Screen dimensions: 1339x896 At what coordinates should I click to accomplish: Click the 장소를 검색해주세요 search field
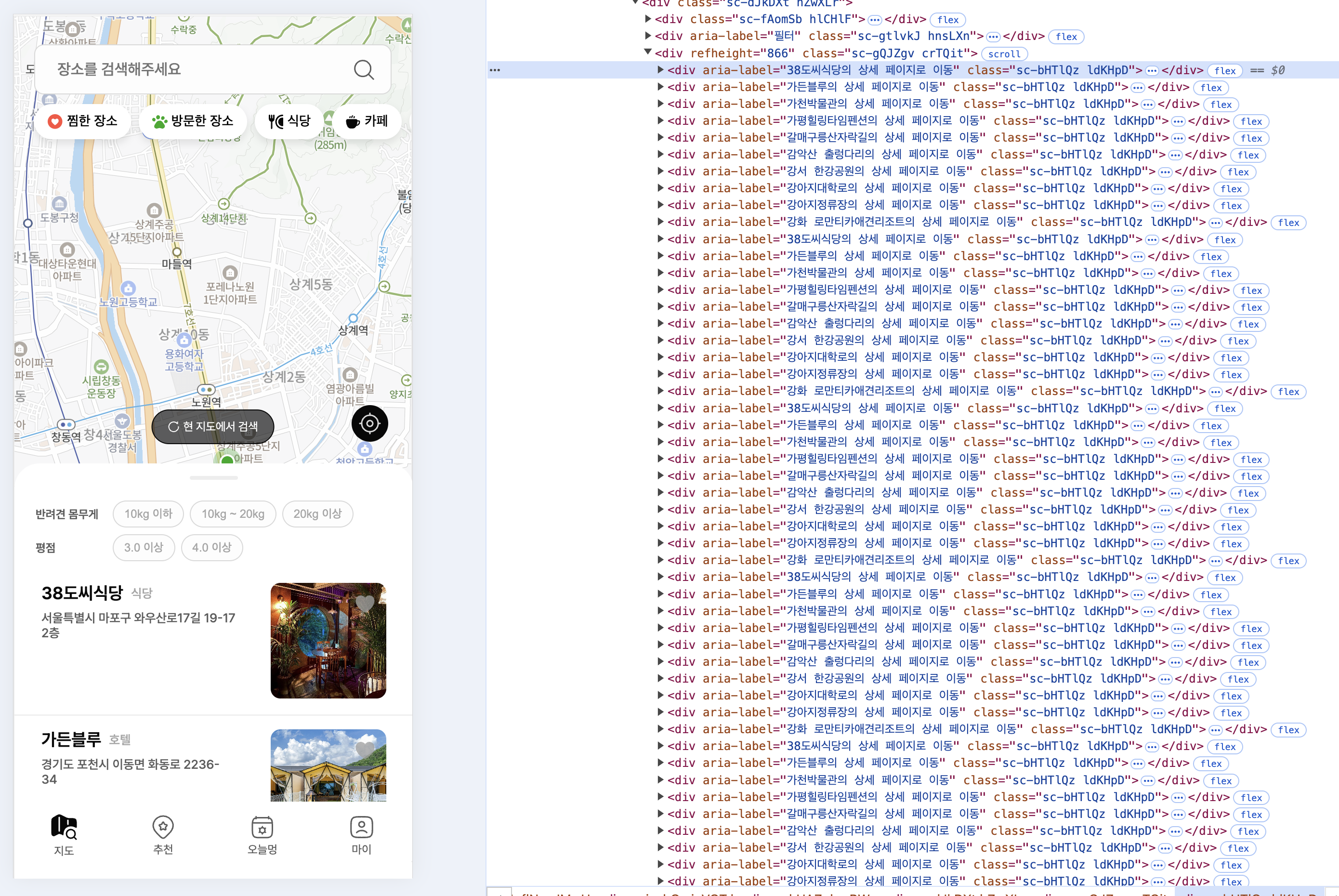click(x=194, y=70)
